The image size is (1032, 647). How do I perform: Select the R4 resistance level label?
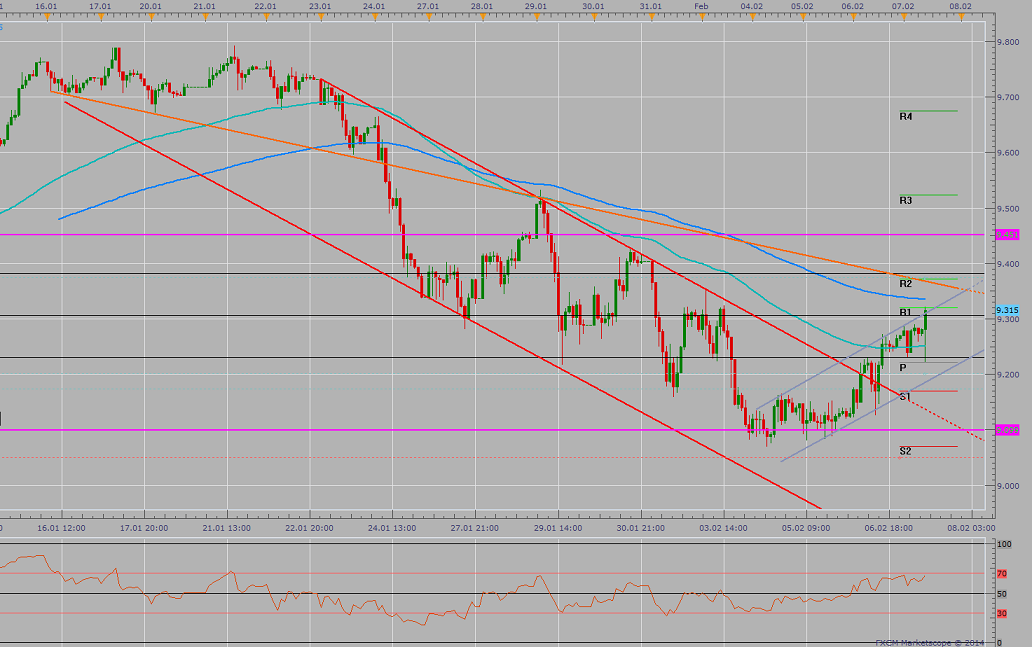point(905,116)
